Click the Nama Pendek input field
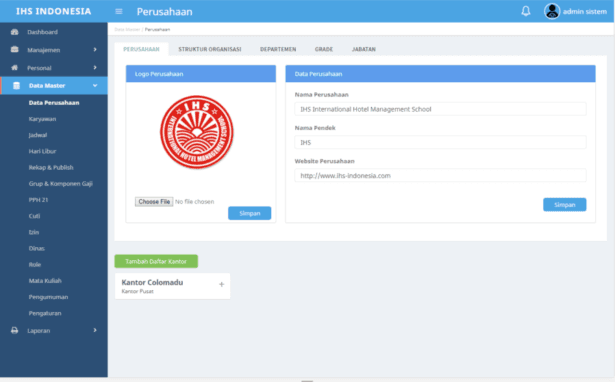 point(440,142)
